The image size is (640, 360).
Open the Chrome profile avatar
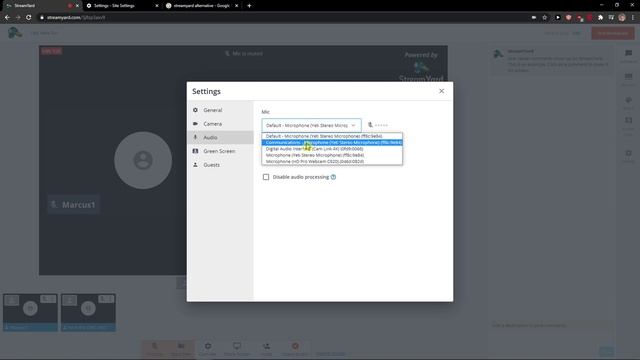coord(622,18)
